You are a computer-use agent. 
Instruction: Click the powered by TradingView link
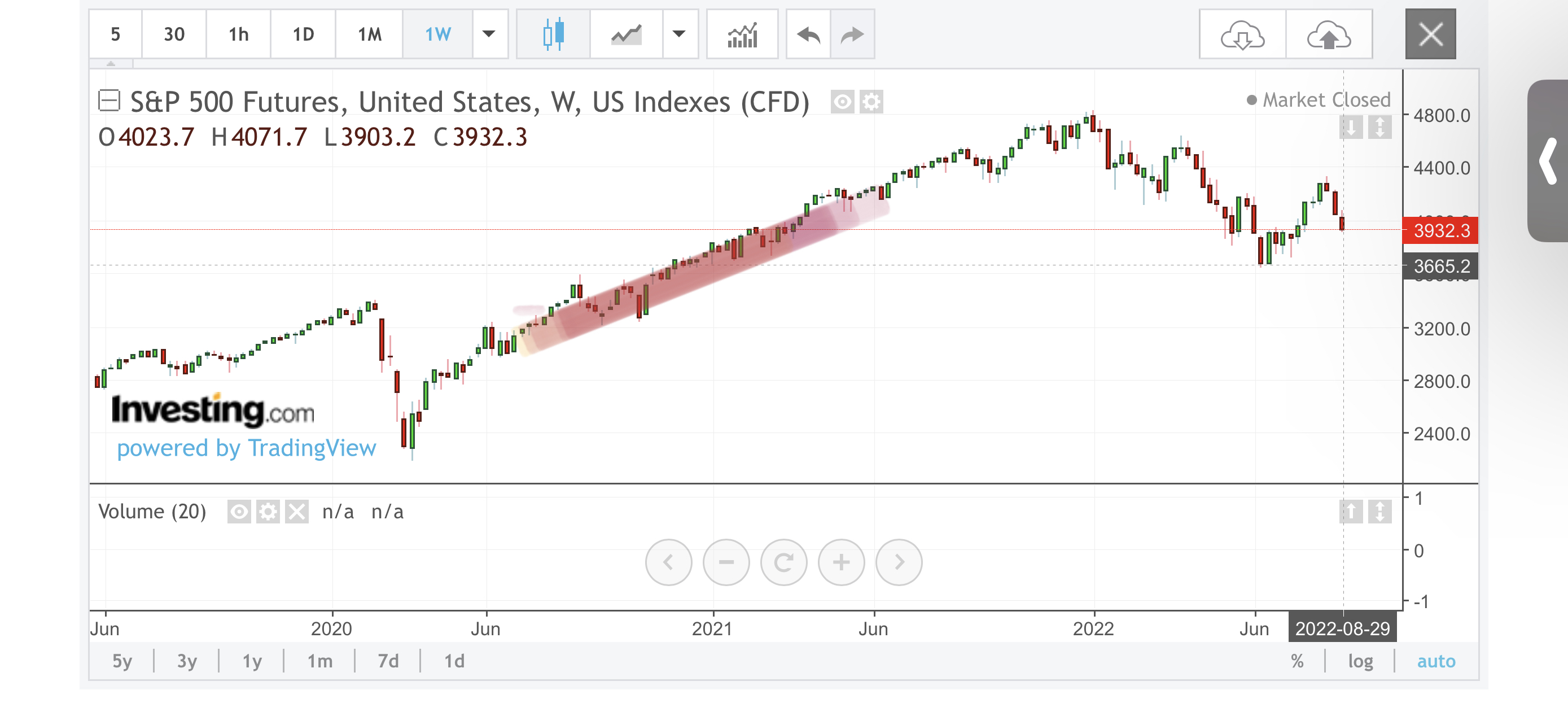[x=247, y=449]
